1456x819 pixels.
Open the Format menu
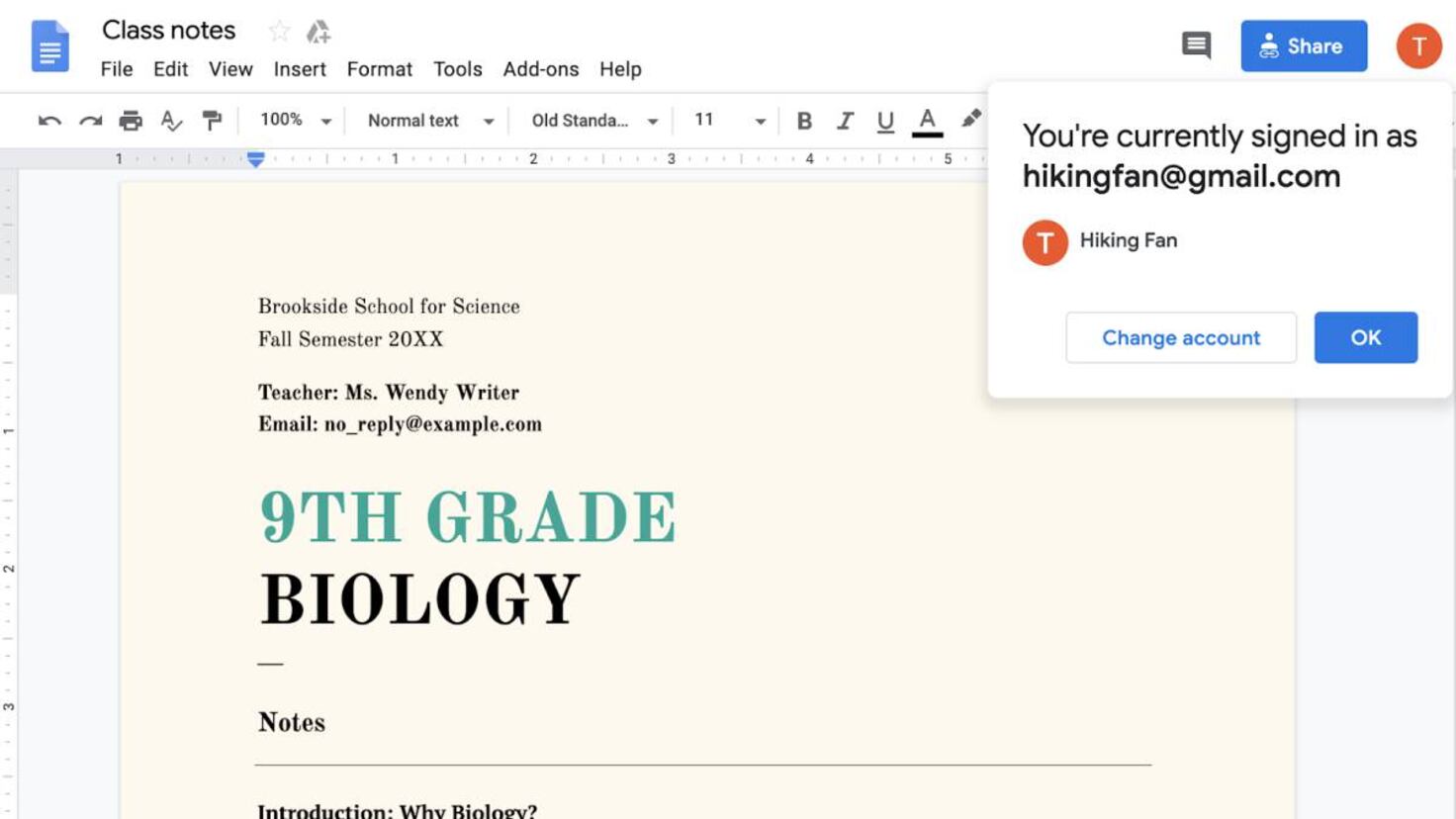coord(379,69)
